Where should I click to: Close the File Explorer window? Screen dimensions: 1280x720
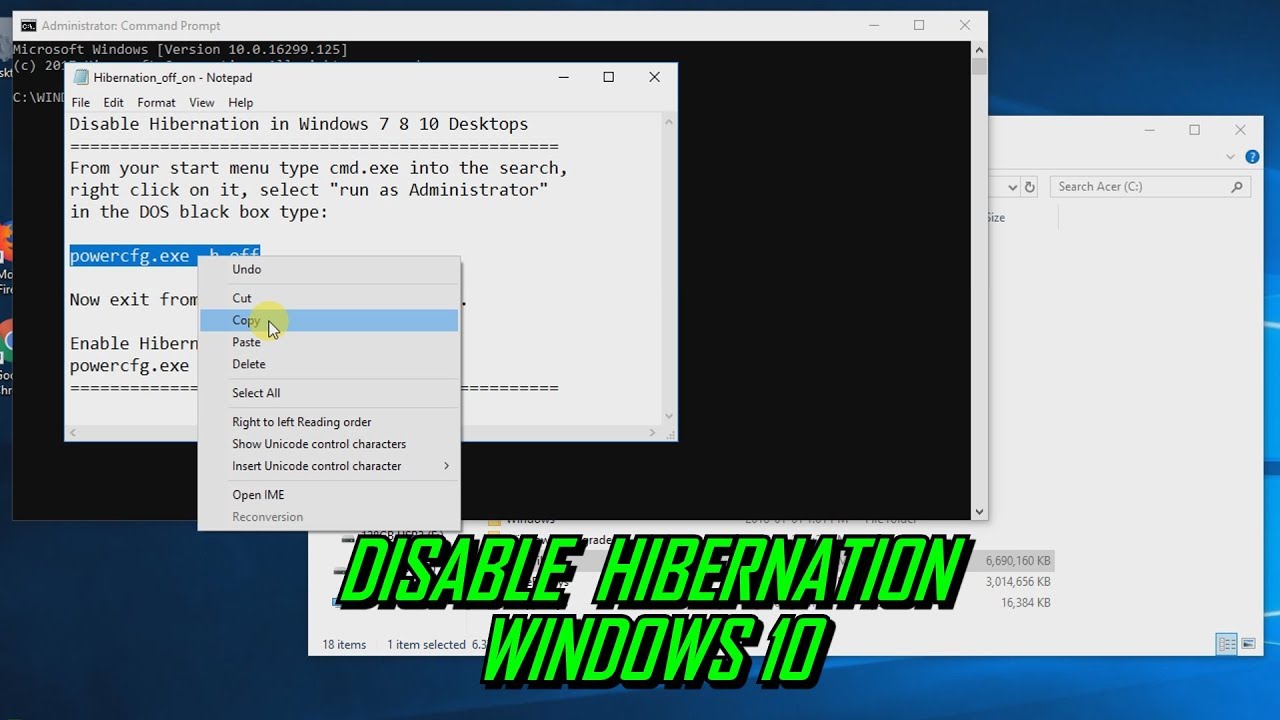tap(1240, 130)
